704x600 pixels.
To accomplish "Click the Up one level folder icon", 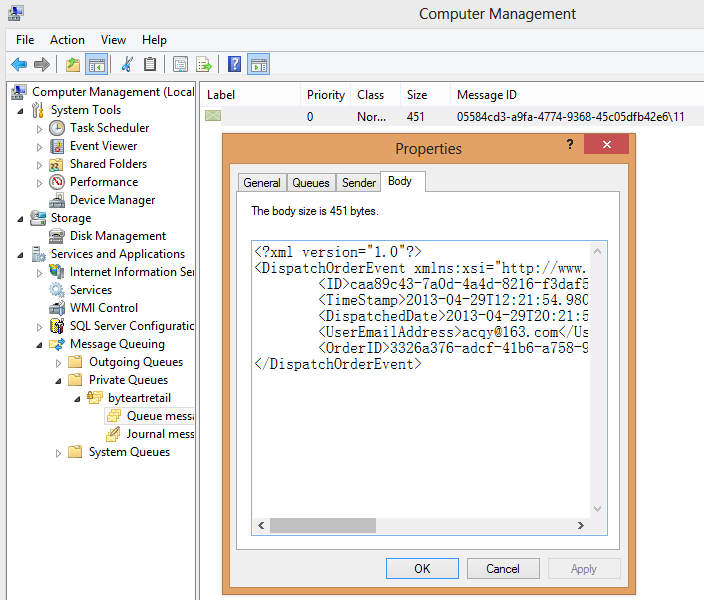I will (73, 65).
